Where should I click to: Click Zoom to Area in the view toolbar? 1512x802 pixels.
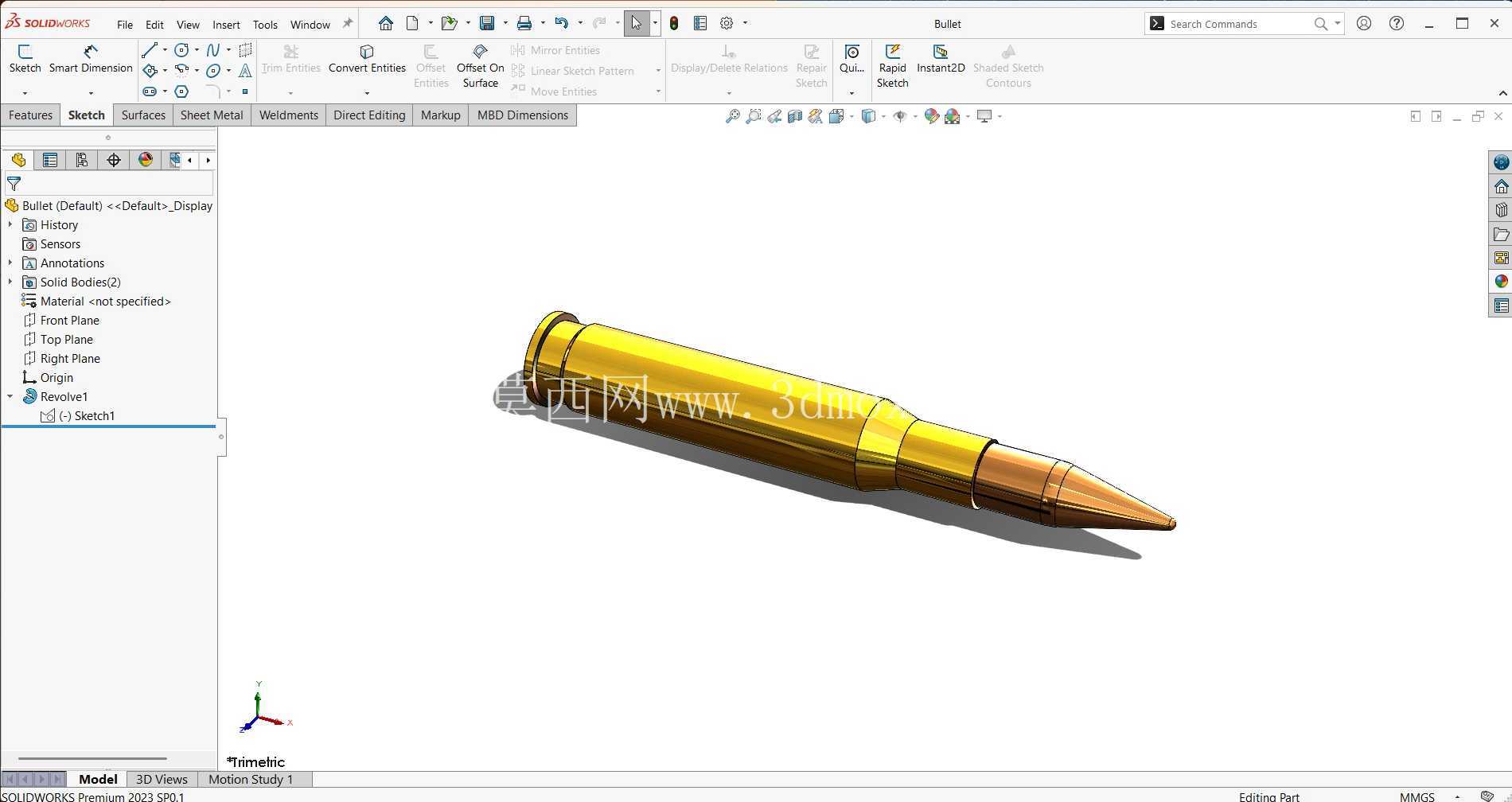point(753,116)
